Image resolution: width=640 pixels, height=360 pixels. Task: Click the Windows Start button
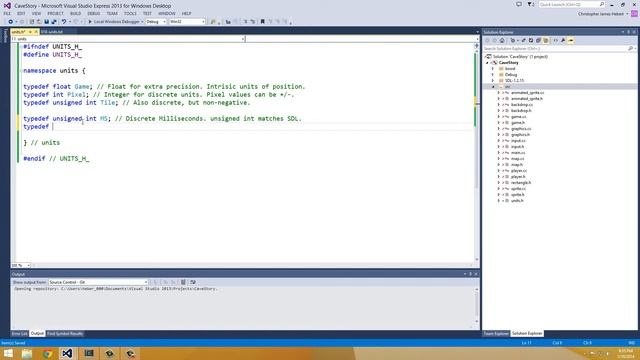point(8,353)
